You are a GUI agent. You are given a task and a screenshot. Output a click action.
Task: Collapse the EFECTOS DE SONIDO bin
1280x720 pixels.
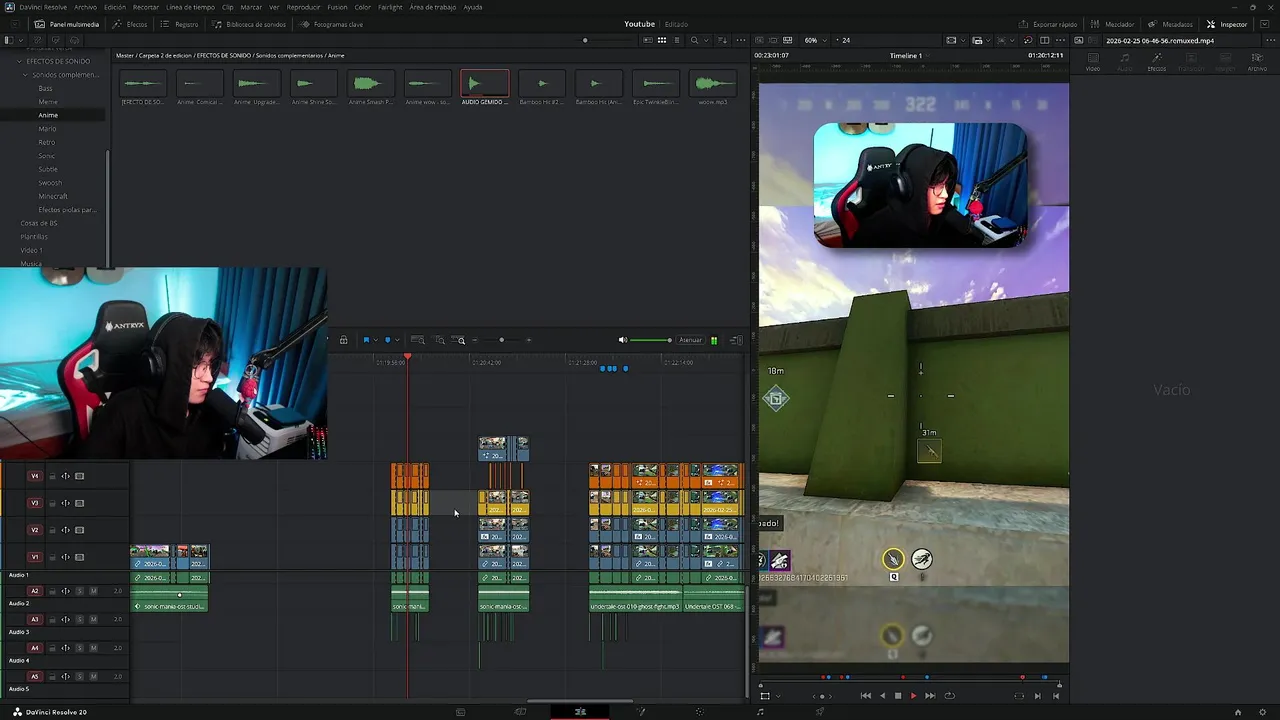click(19, 61)
